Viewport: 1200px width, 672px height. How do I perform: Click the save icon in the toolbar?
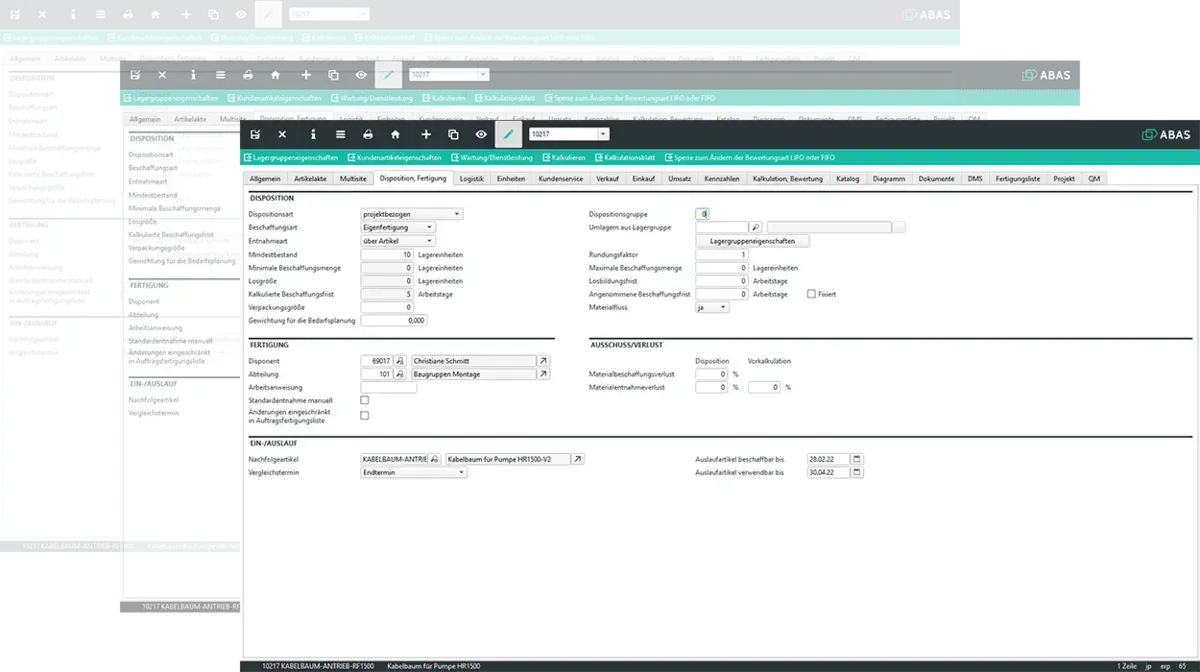(256, 134)
